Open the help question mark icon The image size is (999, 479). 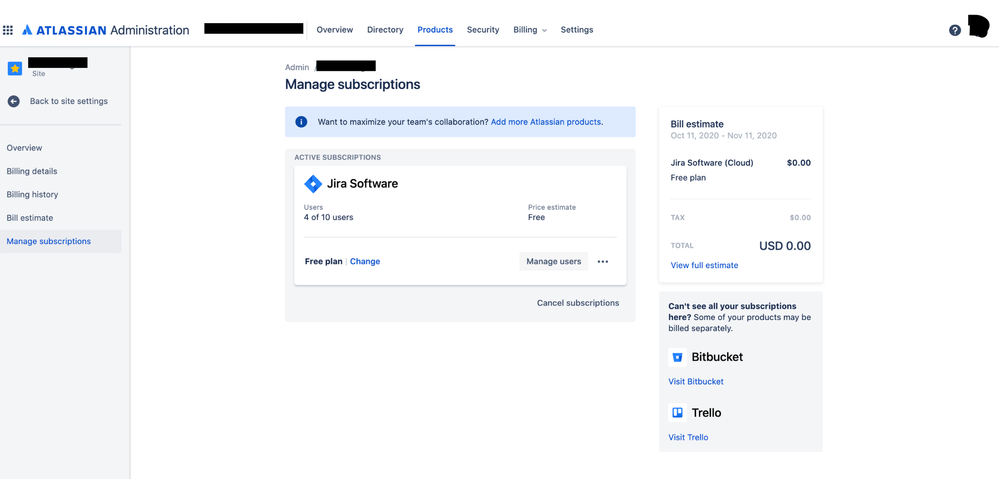[x=954, y=30]
